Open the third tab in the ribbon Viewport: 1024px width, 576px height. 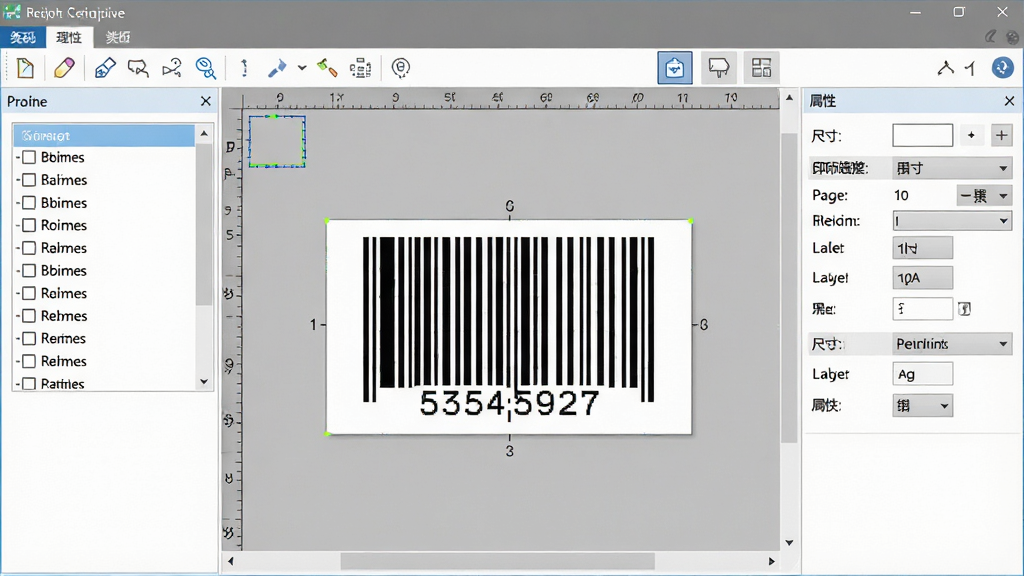tap(118, 37)
